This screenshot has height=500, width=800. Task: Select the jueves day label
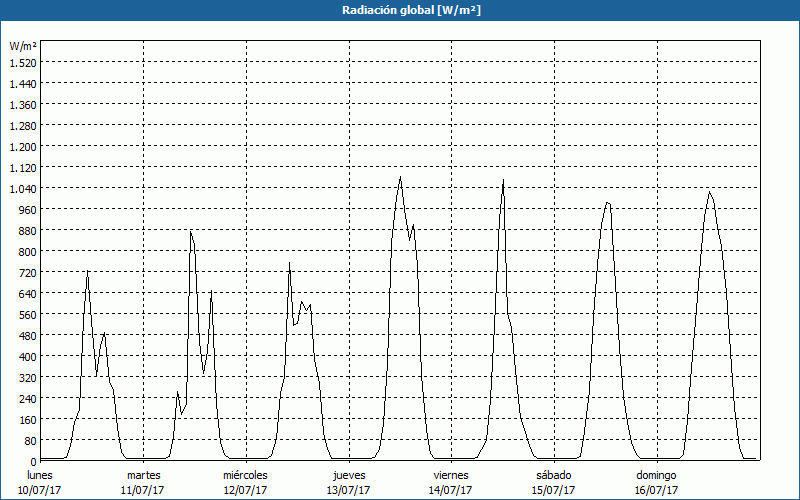click(x=348, y=475)
